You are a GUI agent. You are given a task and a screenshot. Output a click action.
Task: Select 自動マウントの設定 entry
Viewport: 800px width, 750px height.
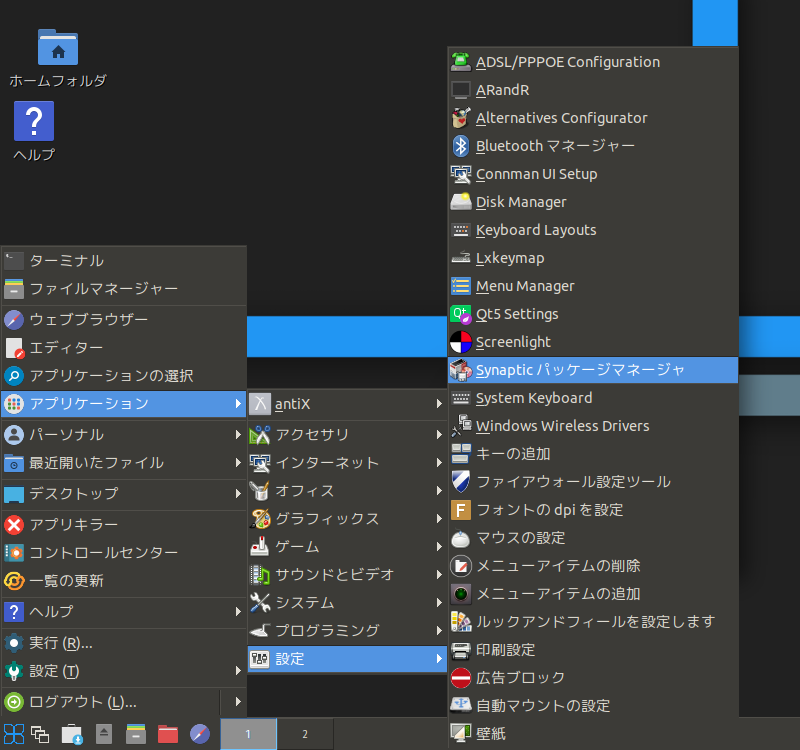click(x=593, y=706)
